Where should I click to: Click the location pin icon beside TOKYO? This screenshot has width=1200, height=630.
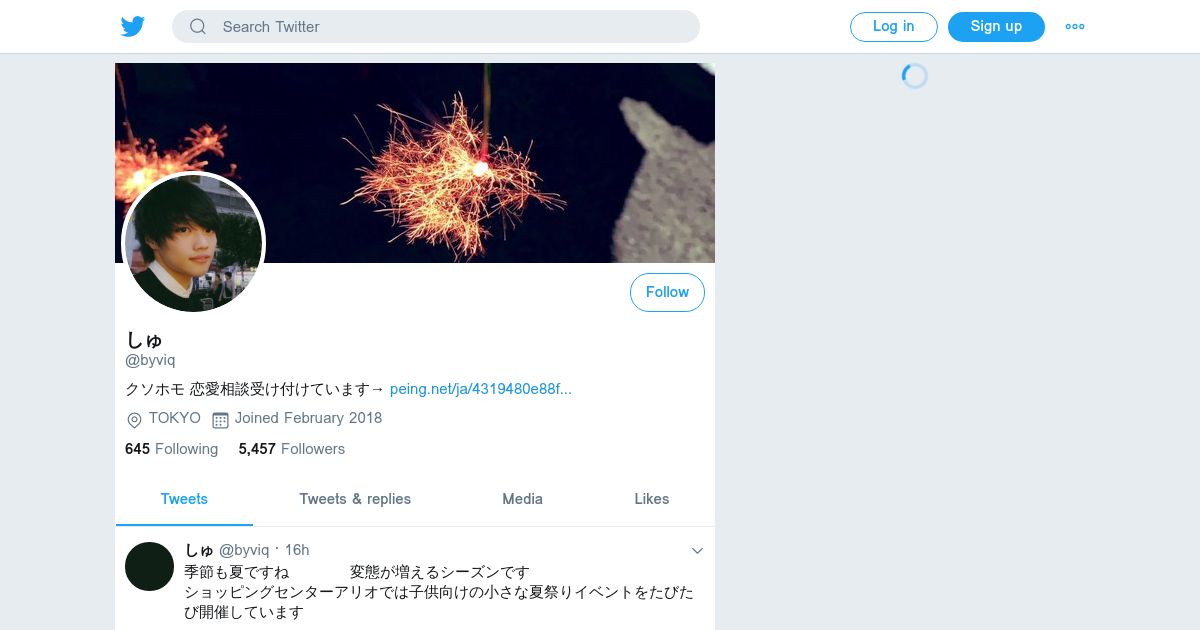point(134,420)
